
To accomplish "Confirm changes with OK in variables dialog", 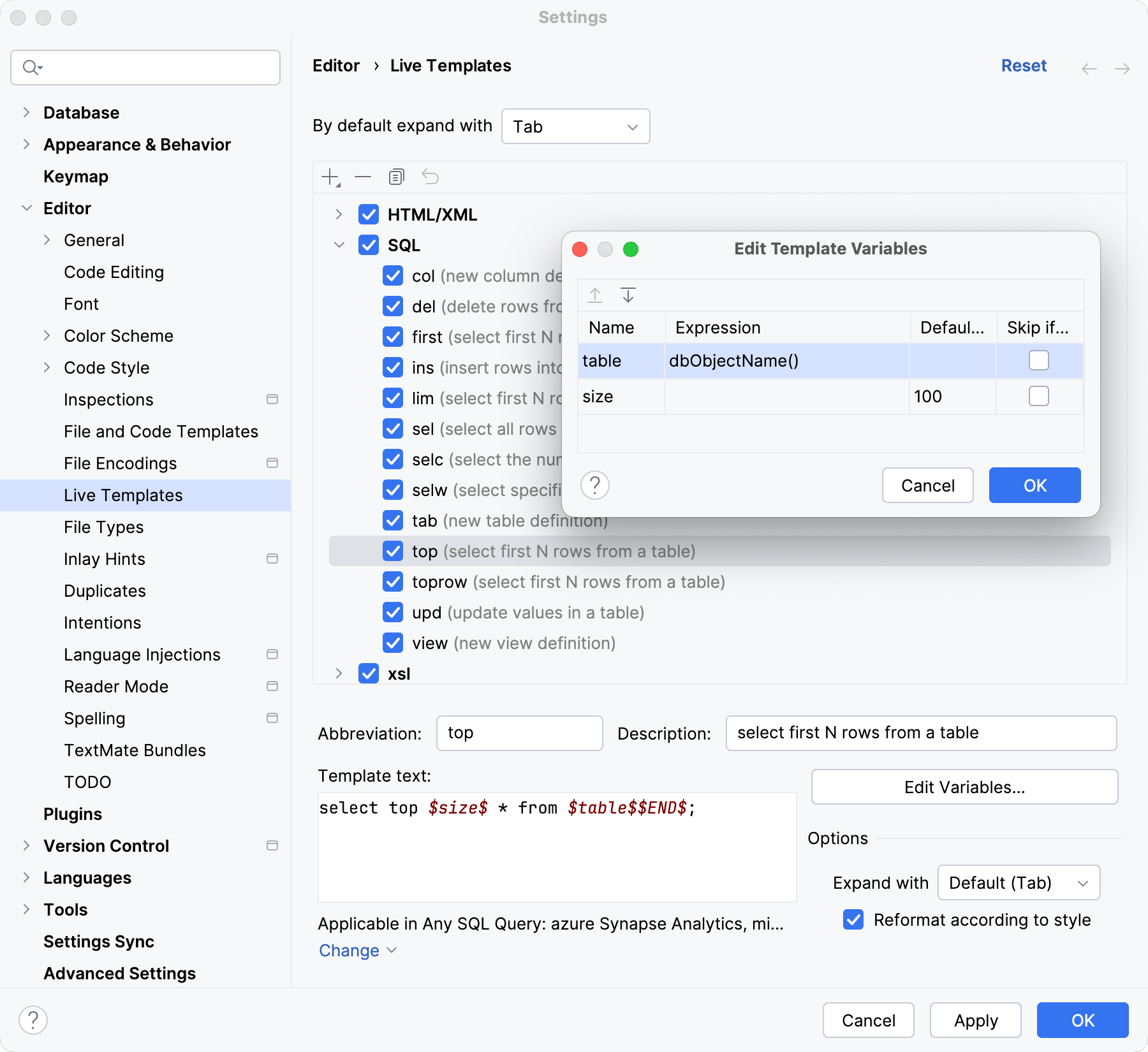I will 1034,485.
